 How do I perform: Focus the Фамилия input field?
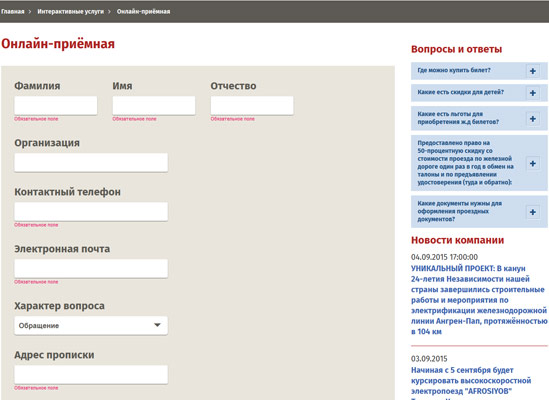[56, 105]
